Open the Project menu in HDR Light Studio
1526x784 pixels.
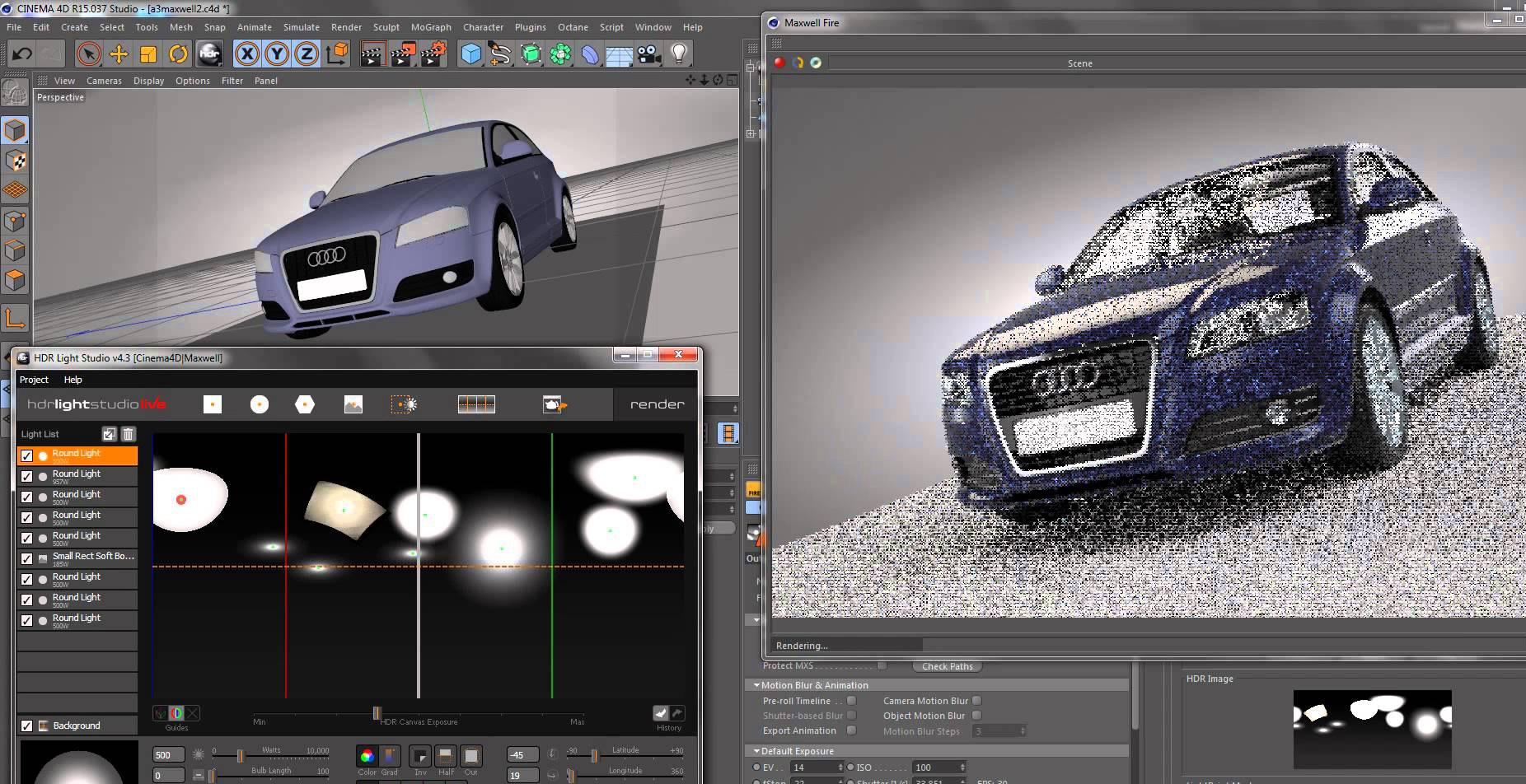[34, 379]
